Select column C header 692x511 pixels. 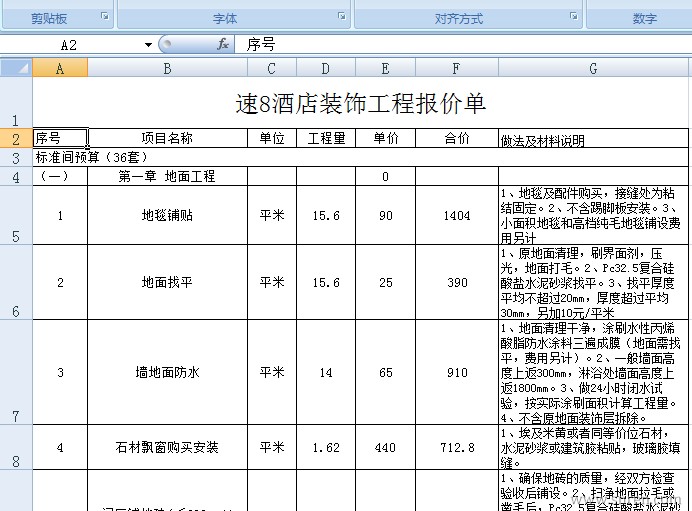click(x=272, y=68)
